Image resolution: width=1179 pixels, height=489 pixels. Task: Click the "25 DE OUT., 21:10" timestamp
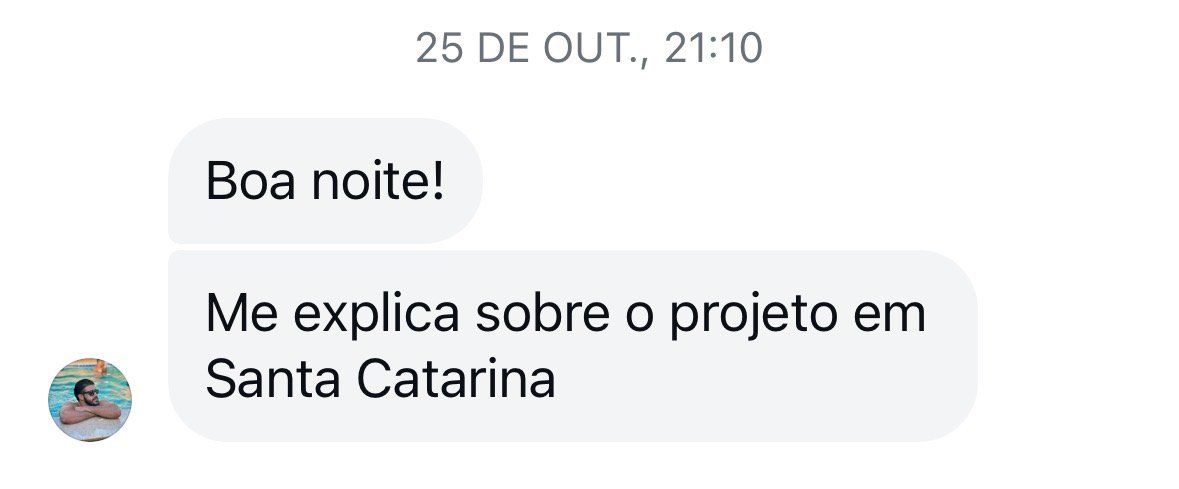click(x=589, y=48)
